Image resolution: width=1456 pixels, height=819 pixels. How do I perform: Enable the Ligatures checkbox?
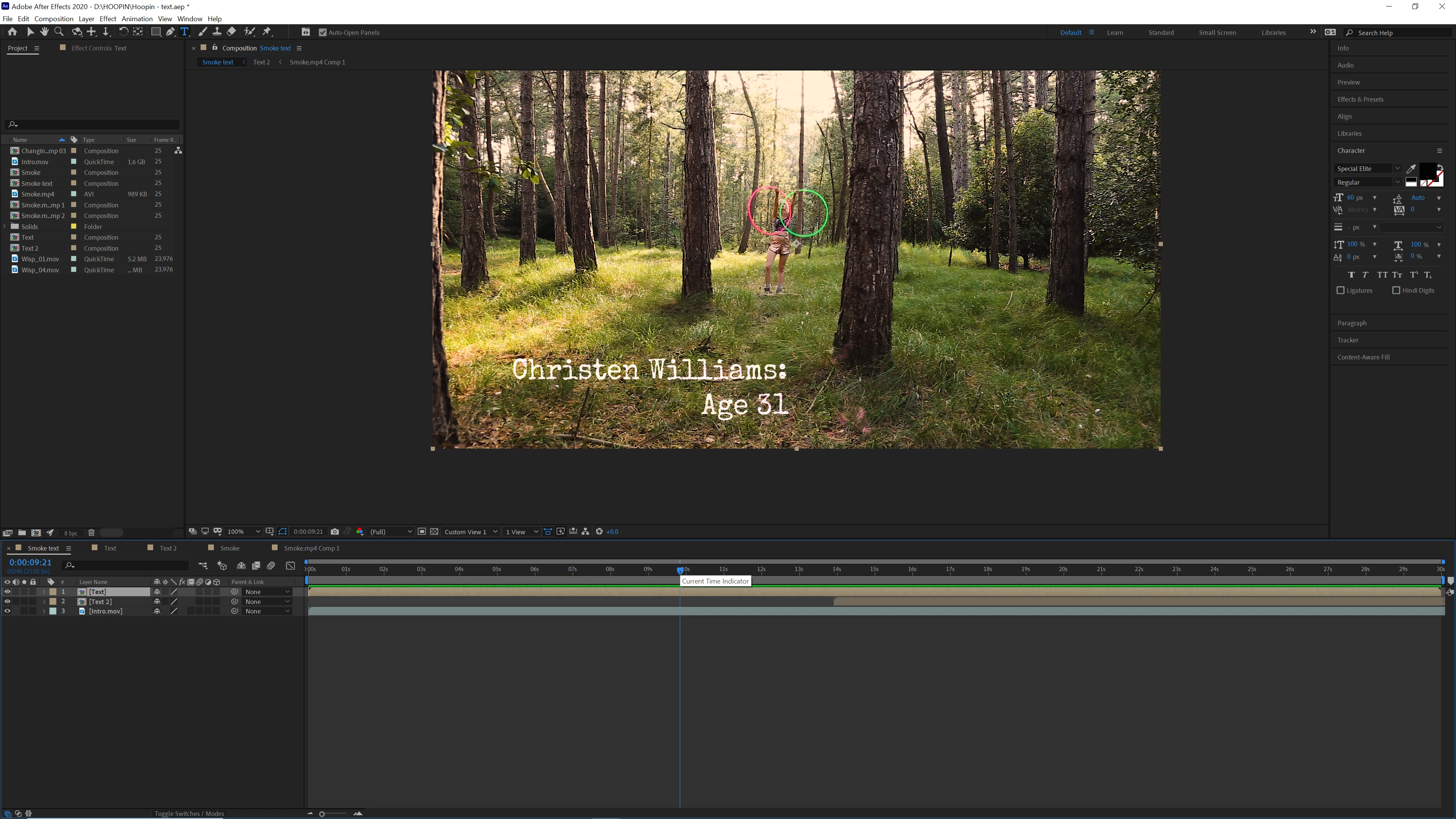point(1340,290)
